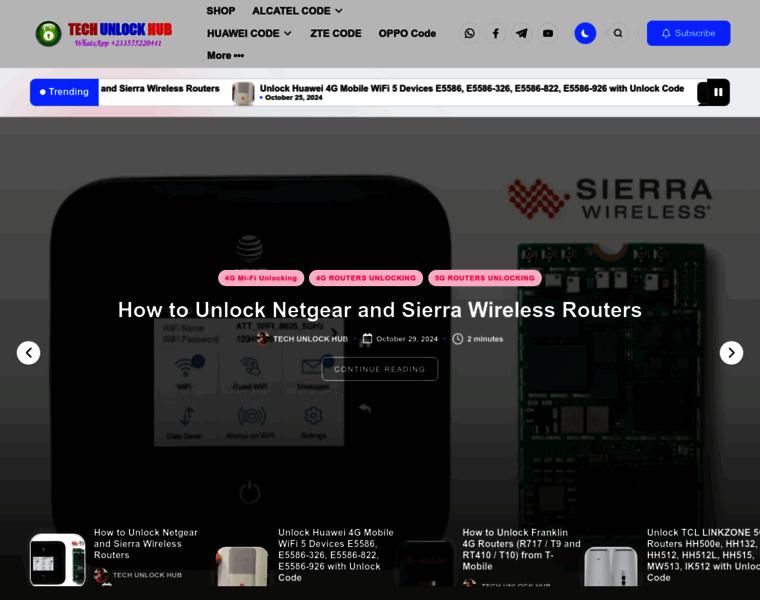The width and height of the screenshot is (760, 600).
Task: Expand the ALCATEL CODE dropdown
Action: (x=297, y=11)
